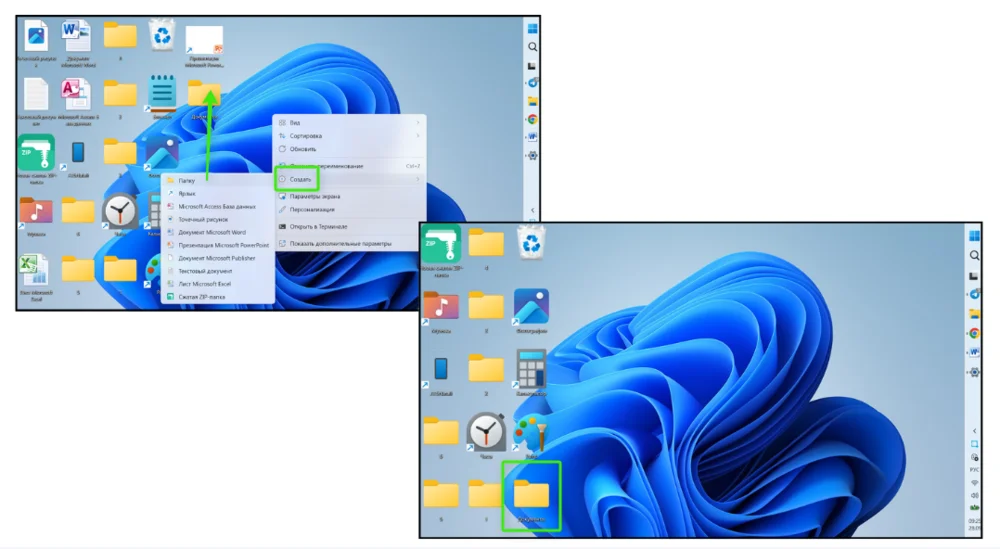
Task: Create Точечный рисунок from submenu
Action: click(218, 219)
